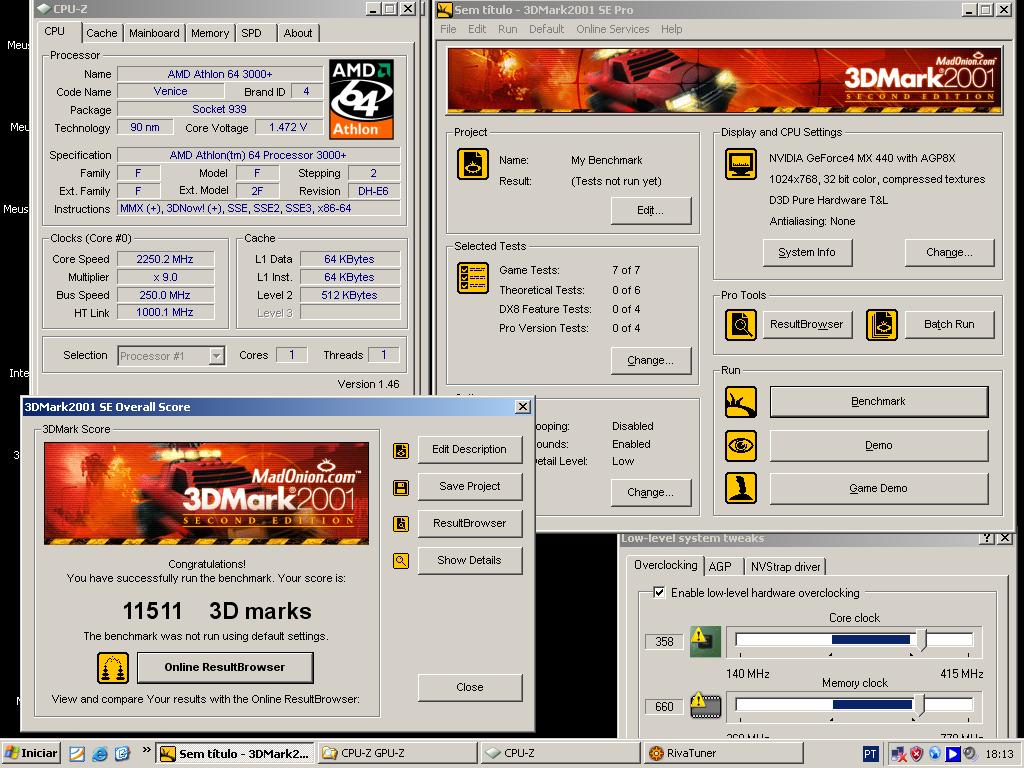Click the Project document icon
Screen dimensions: 1024x768
pyautogui.click(x=473, y=164)
